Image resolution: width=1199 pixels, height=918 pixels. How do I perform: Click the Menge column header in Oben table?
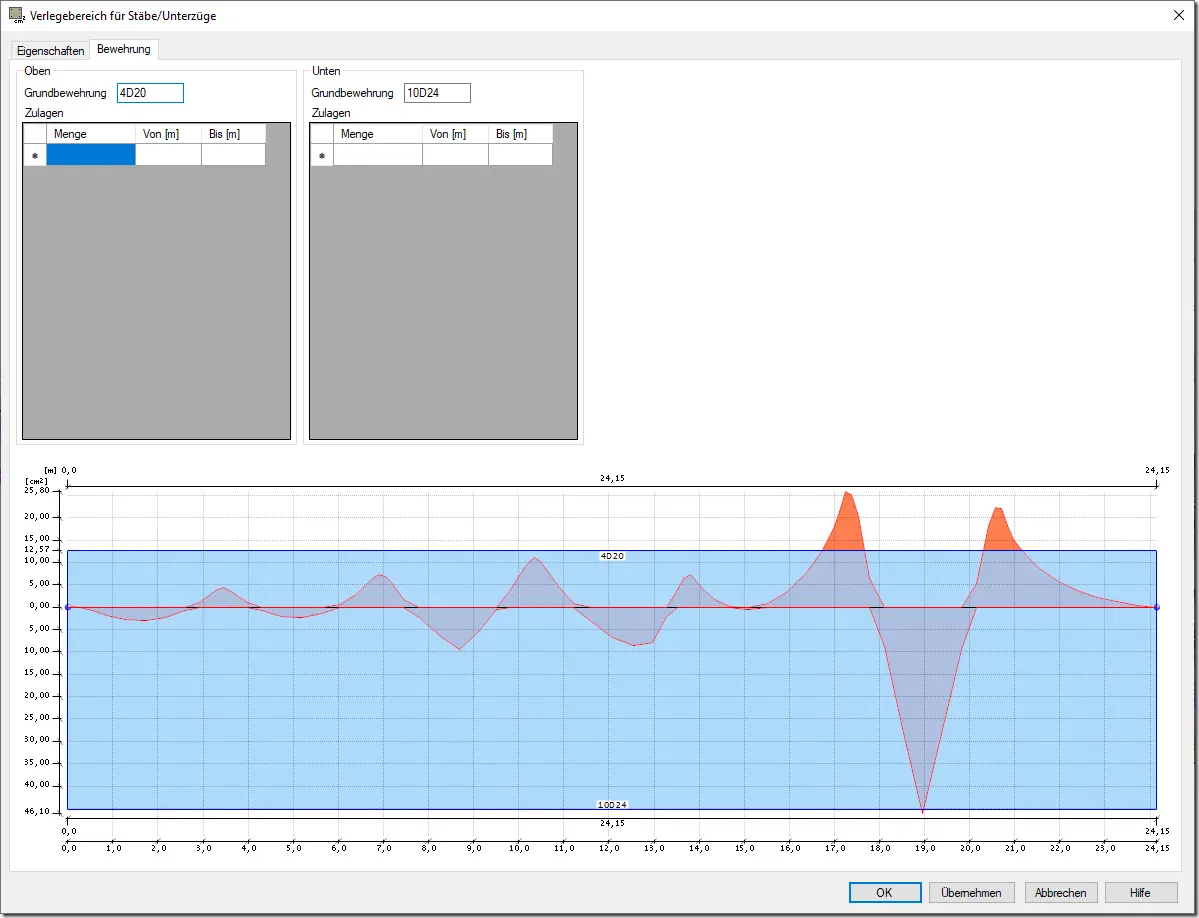tap(91, 134)
